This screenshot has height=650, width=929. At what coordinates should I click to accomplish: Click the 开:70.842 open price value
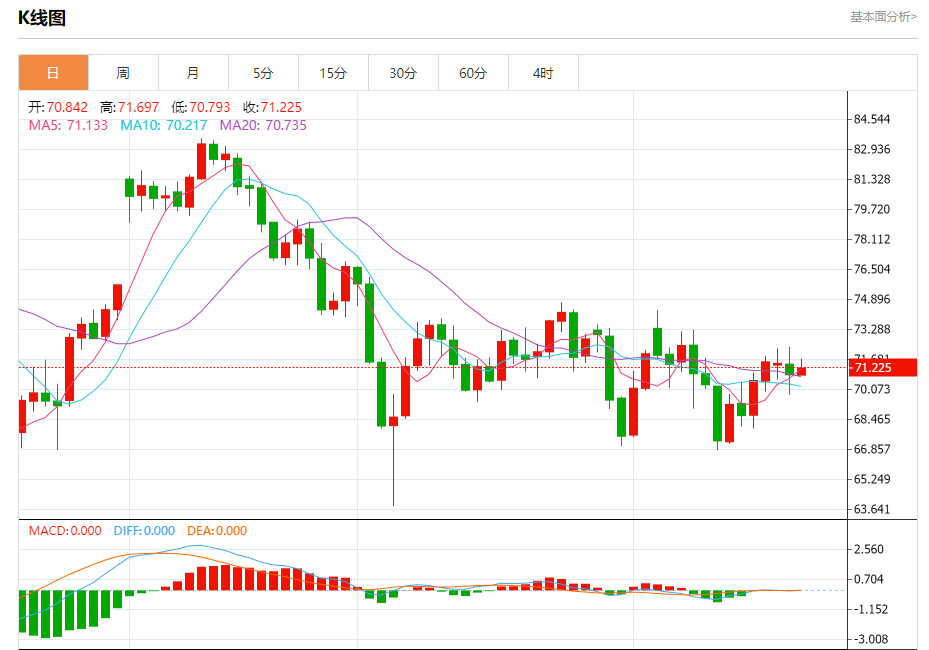(58, 107)
